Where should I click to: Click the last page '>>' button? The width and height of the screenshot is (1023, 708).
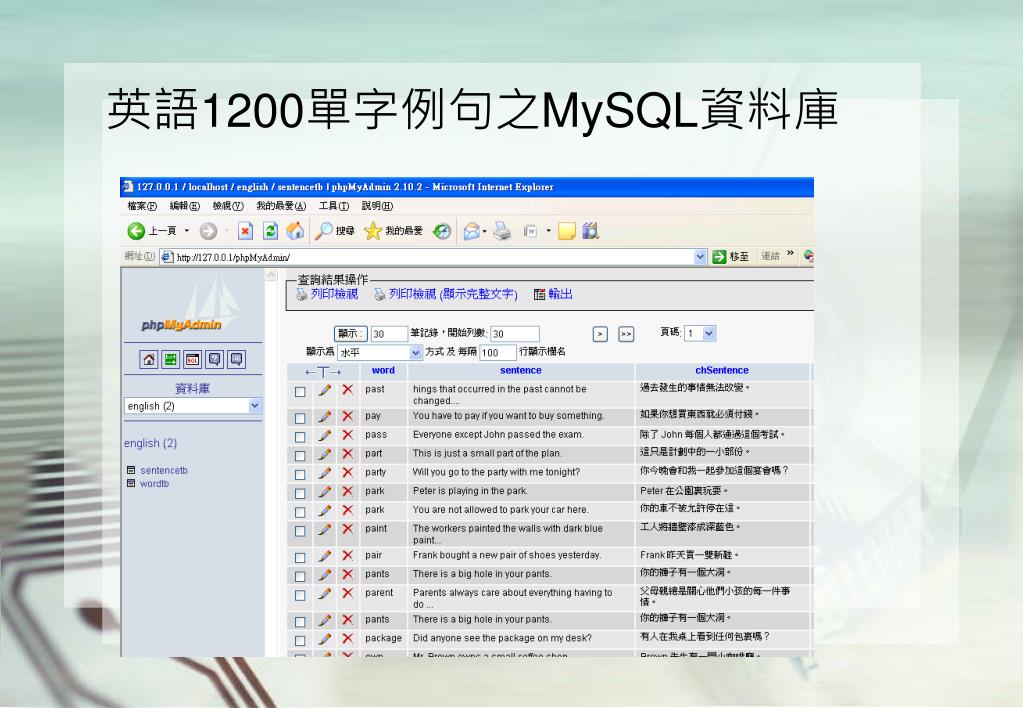click(626, 334)
